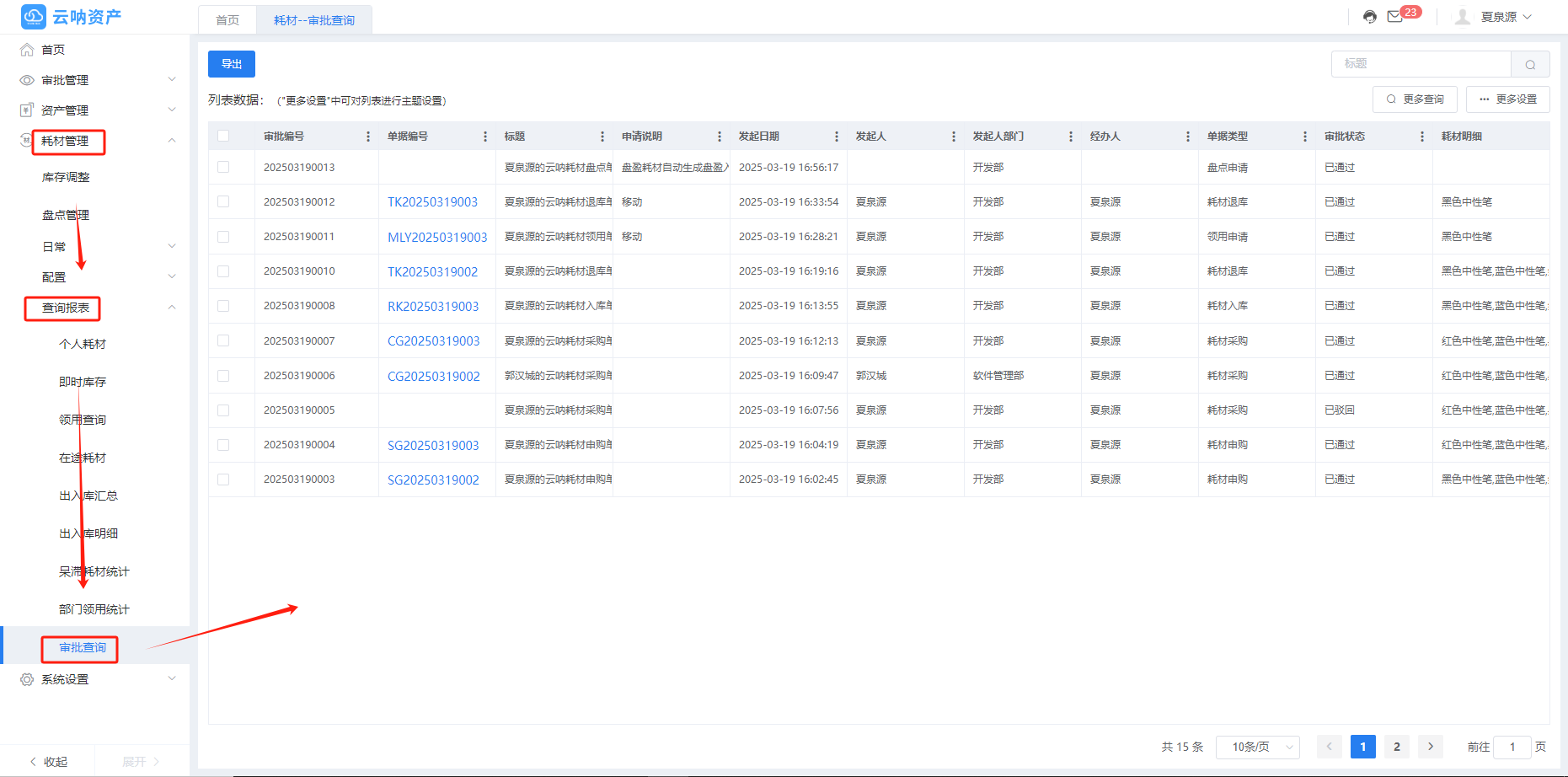Check the row 202503190010 checkbox

click(x=223, y=271)
